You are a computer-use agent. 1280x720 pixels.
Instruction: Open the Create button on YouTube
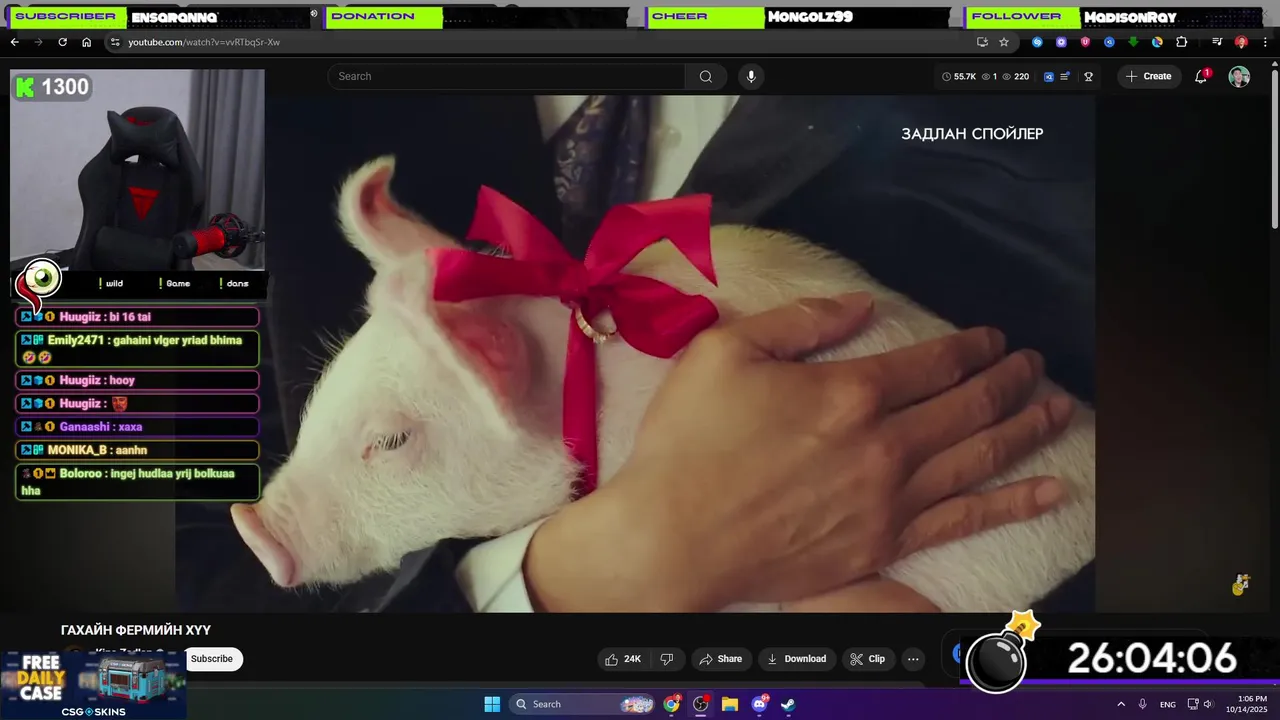pyautogui.click(x=1149, y=76)
